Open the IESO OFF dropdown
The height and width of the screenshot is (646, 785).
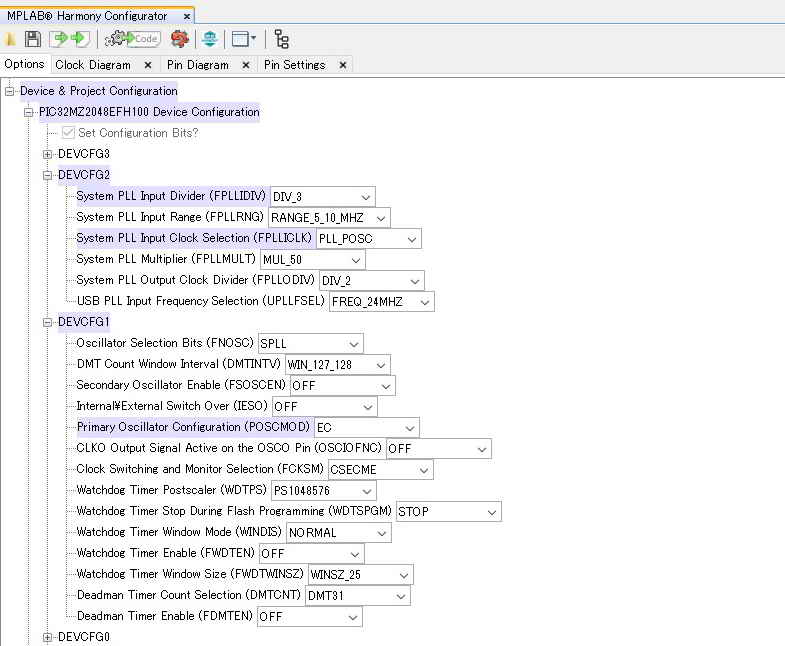324,407
